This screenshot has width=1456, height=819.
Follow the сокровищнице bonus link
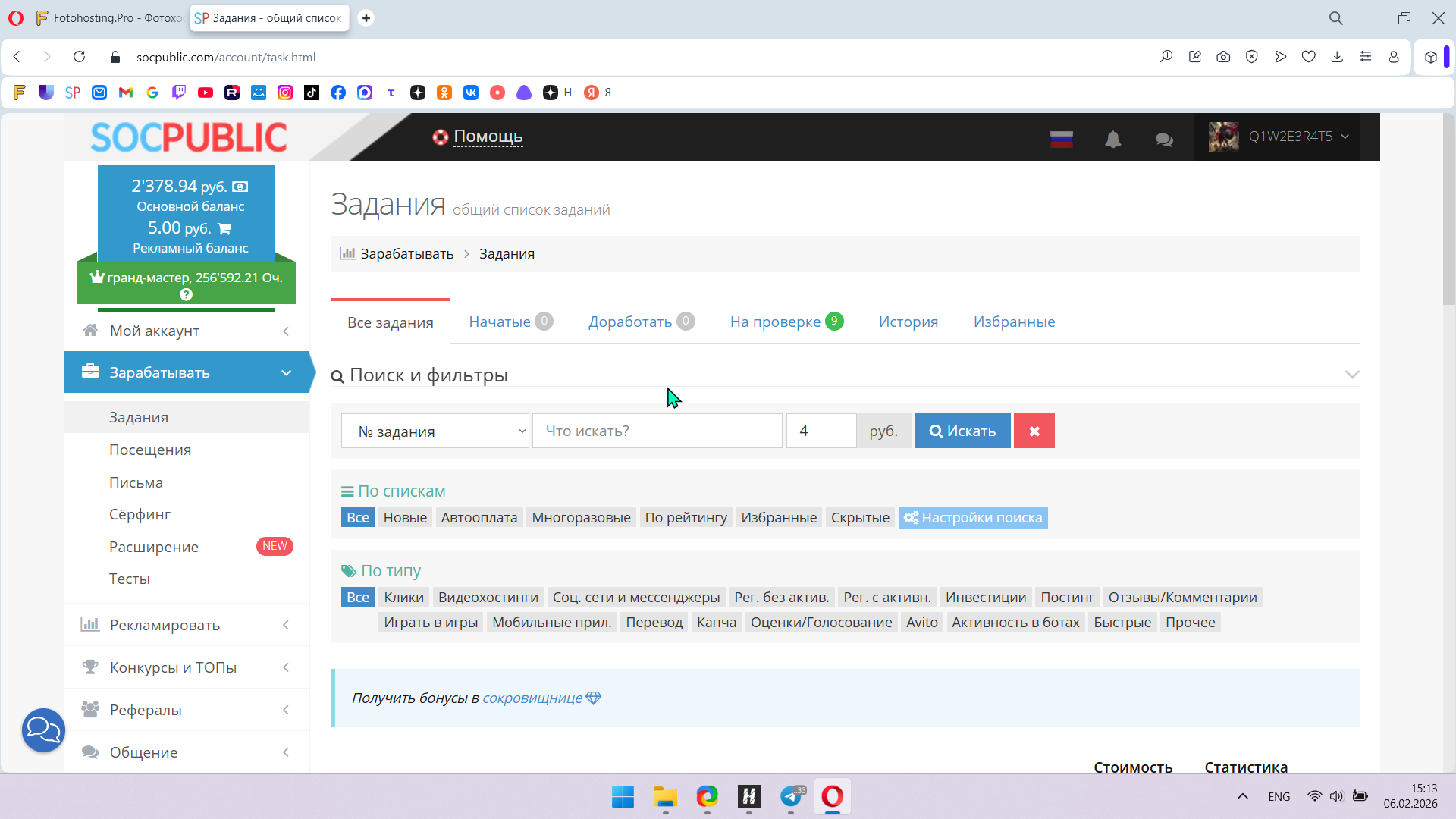pos(532,698)
